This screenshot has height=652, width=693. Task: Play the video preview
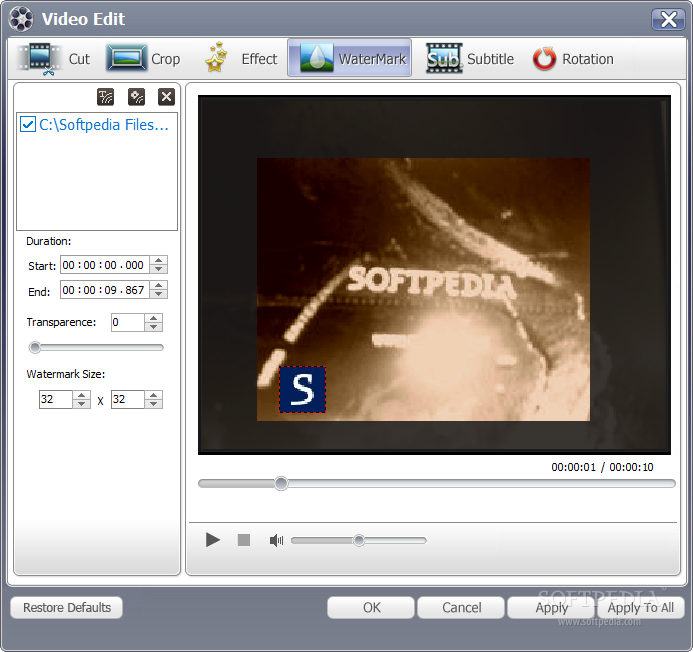tap(213, 540)
